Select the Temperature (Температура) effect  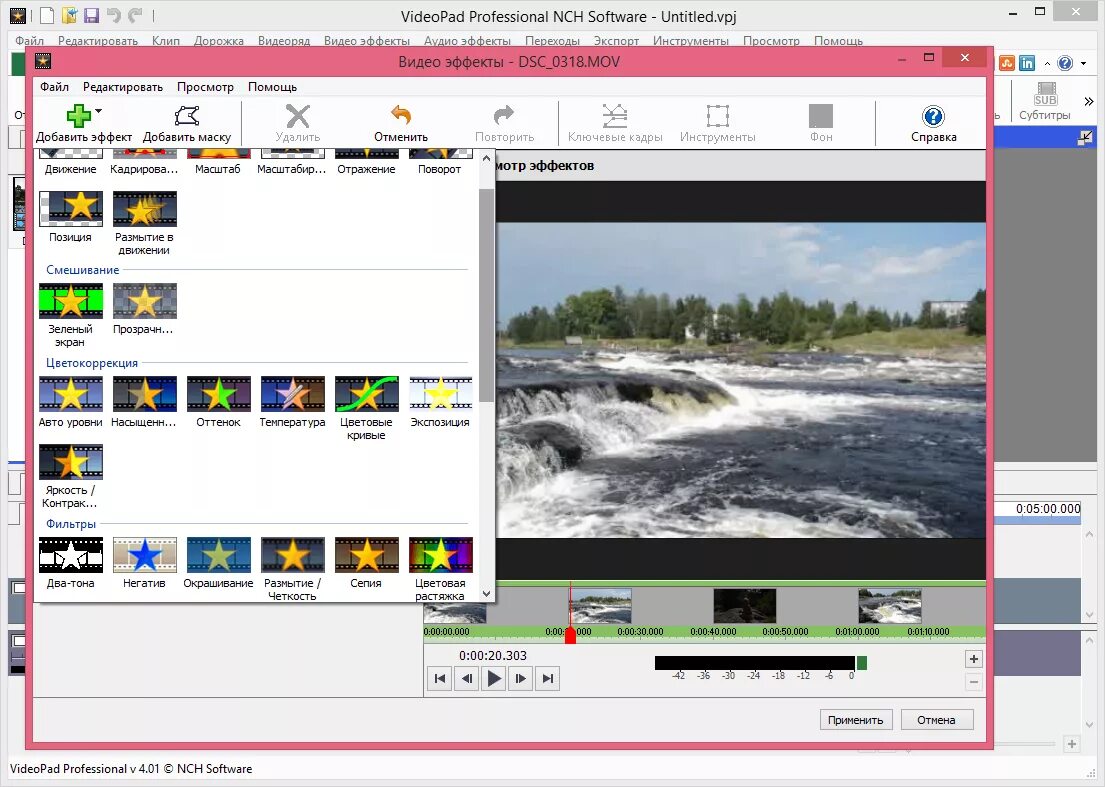coord(292,402)
